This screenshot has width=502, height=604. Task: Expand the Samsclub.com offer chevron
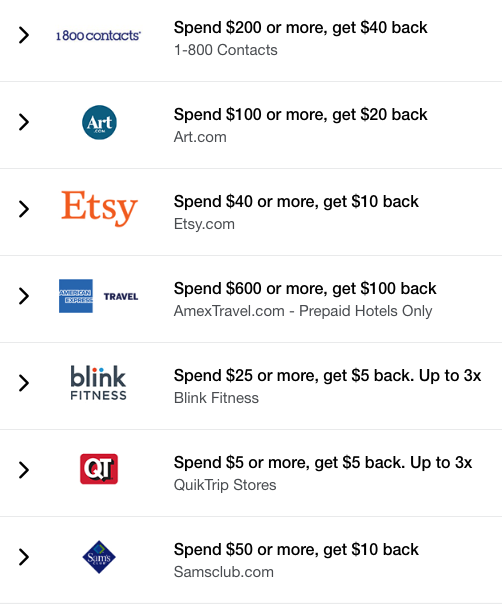[x=24, y=557]
